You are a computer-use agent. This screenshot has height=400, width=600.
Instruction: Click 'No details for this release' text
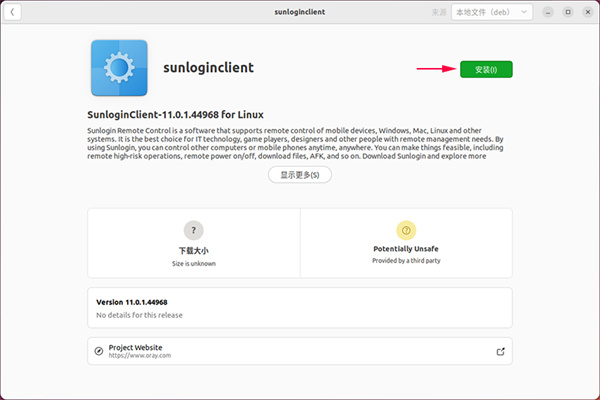click(x=139, y=315)
